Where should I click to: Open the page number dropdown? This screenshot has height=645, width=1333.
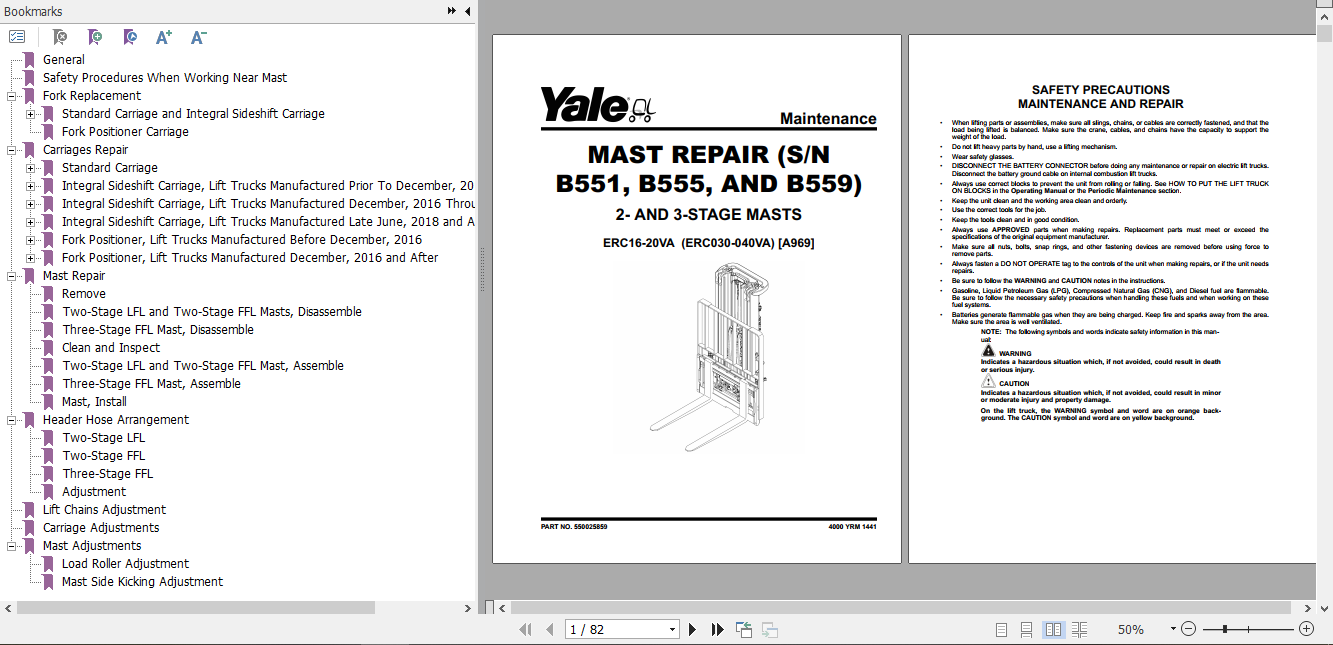[x=672, y=629]
